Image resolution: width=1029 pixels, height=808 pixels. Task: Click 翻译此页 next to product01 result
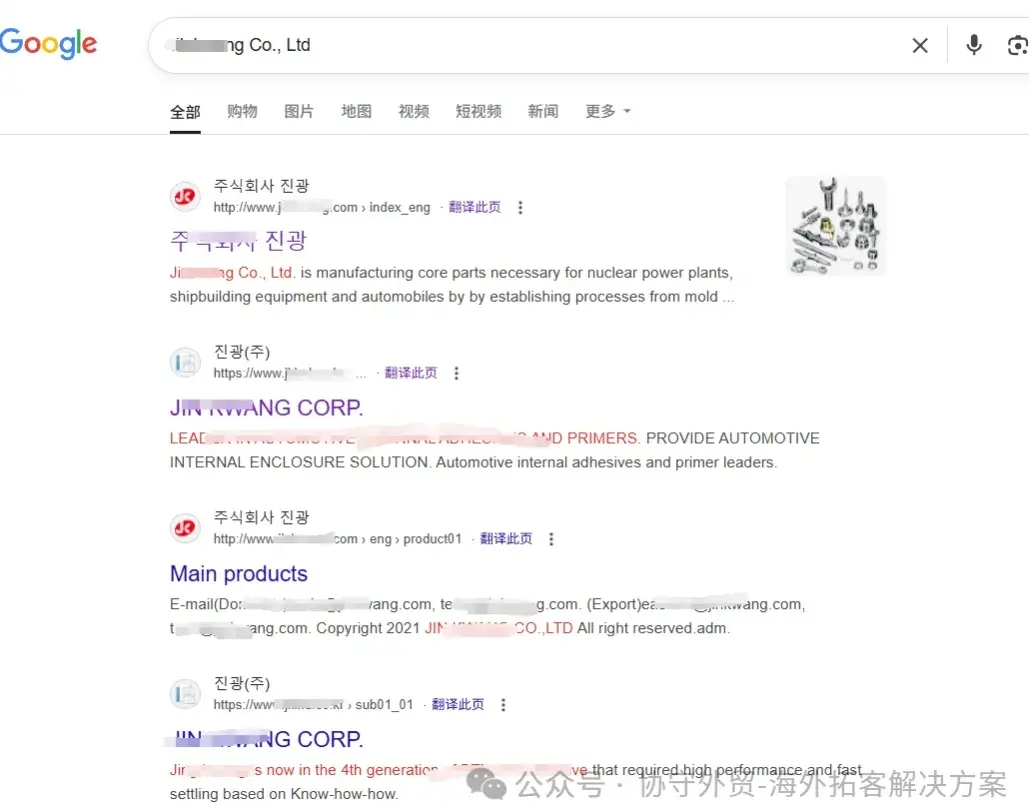tap(506, 539)
